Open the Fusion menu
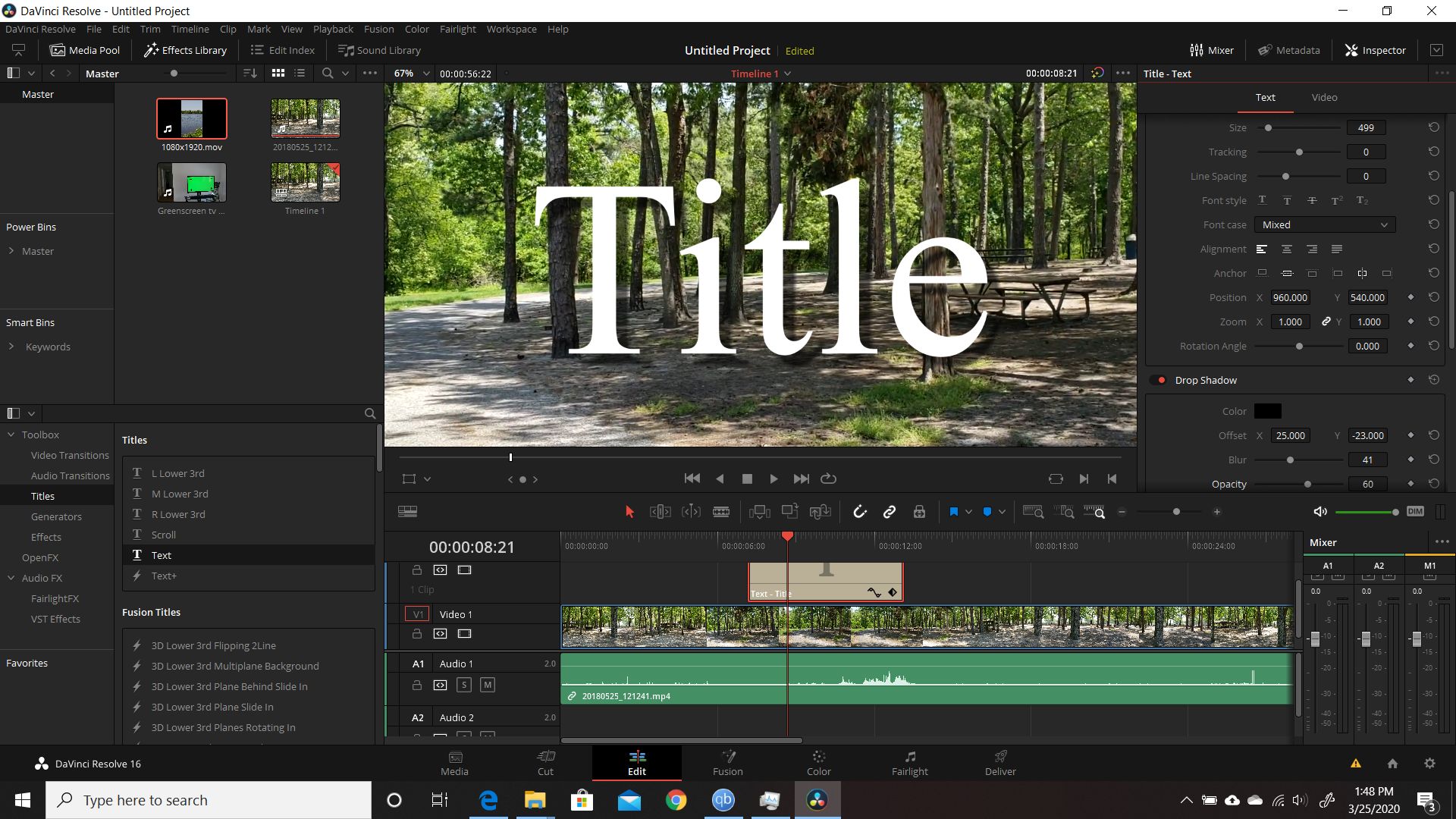The image size is (1456, 819). coord(378,29)
